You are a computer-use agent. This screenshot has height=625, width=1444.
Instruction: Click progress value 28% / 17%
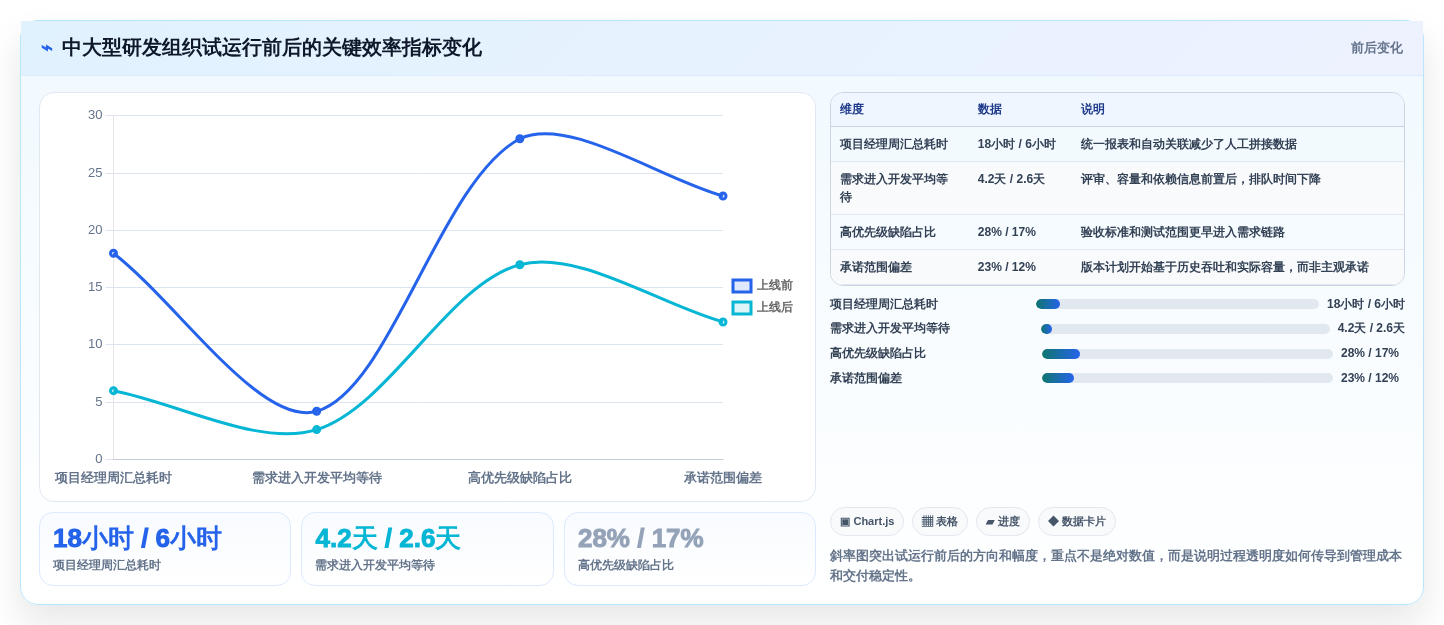(1370, 353)
